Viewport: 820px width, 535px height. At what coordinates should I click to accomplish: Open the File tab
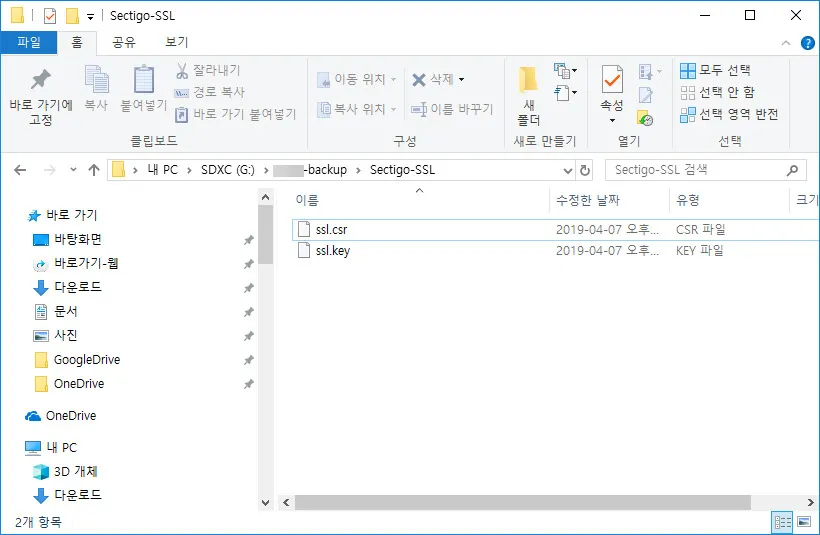click(28, 43)
